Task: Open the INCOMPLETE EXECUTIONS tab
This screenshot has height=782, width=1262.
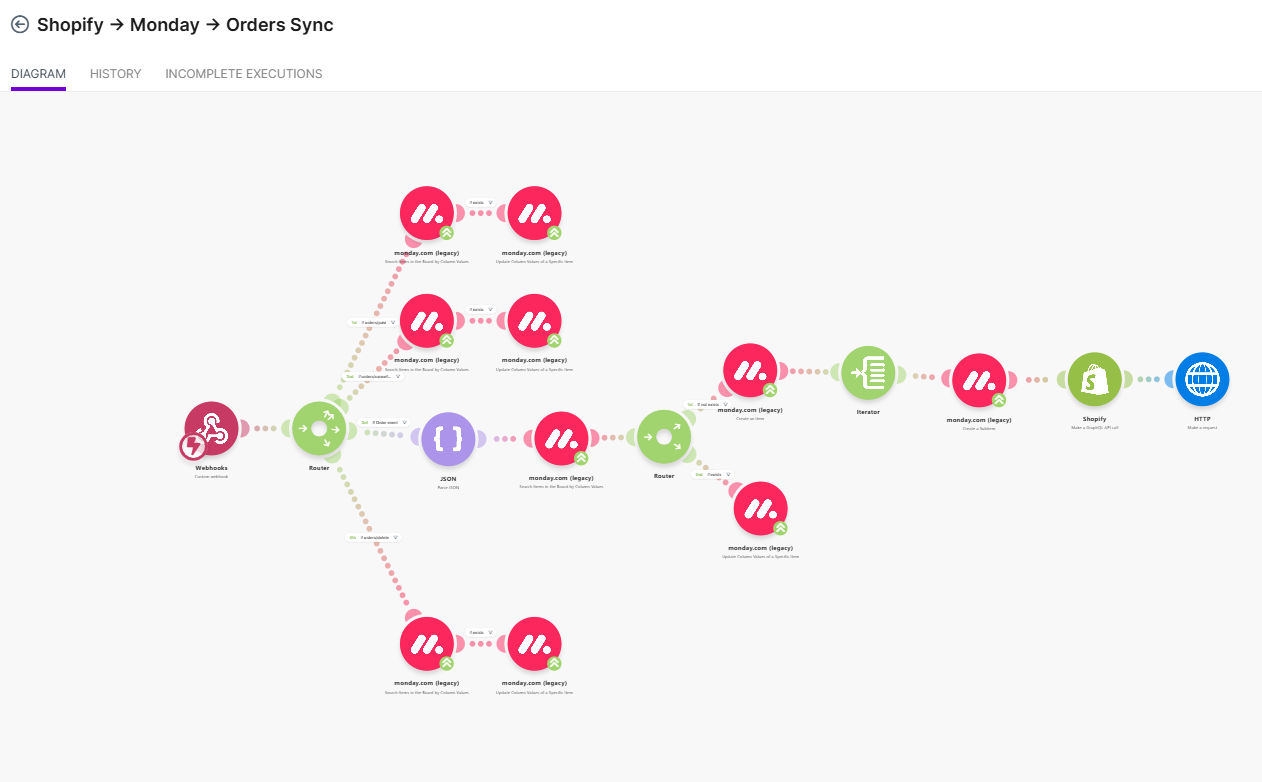Action: 244,74
